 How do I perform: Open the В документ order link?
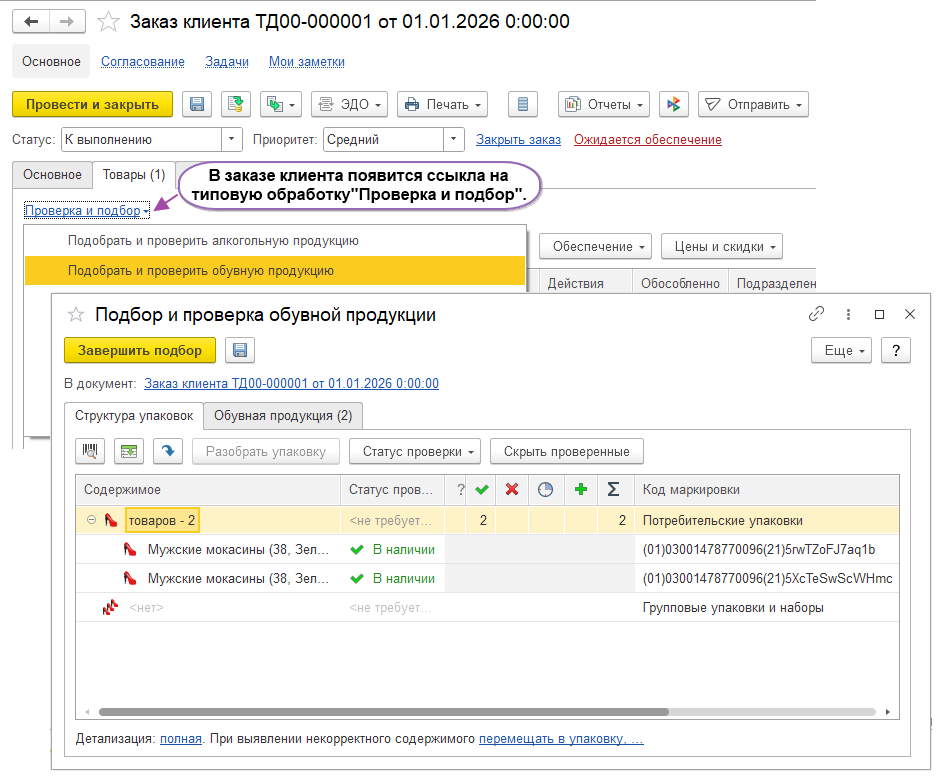click(x=291, y=383)
